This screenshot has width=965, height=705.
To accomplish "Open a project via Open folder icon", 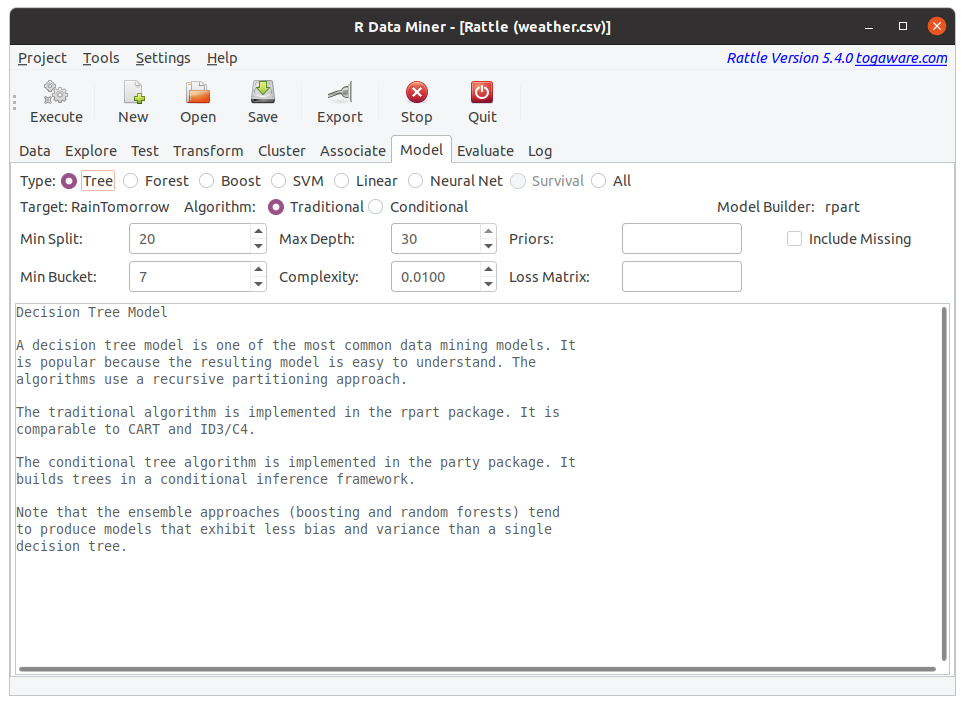I will point(198,92).
